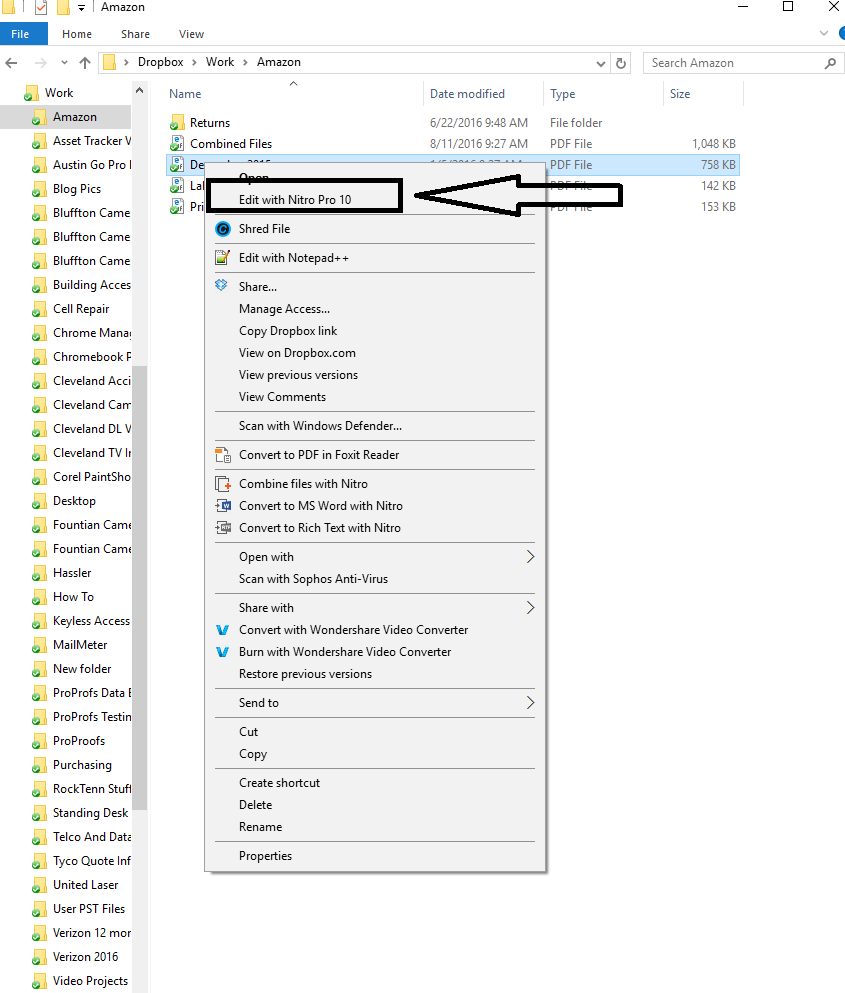Go forward with the Forward arrow
Image resolution: width=845 pixels, height=993 pixels.
[41, 63]
